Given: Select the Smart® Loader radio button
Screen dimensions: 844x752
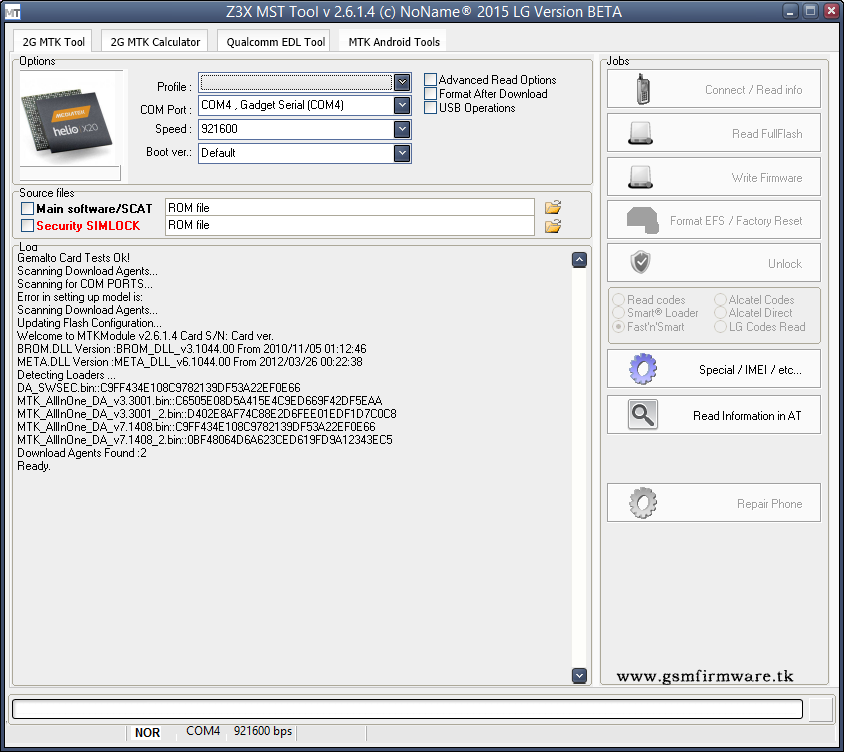Looking at the screenshot, I should [x=618, y=313].
